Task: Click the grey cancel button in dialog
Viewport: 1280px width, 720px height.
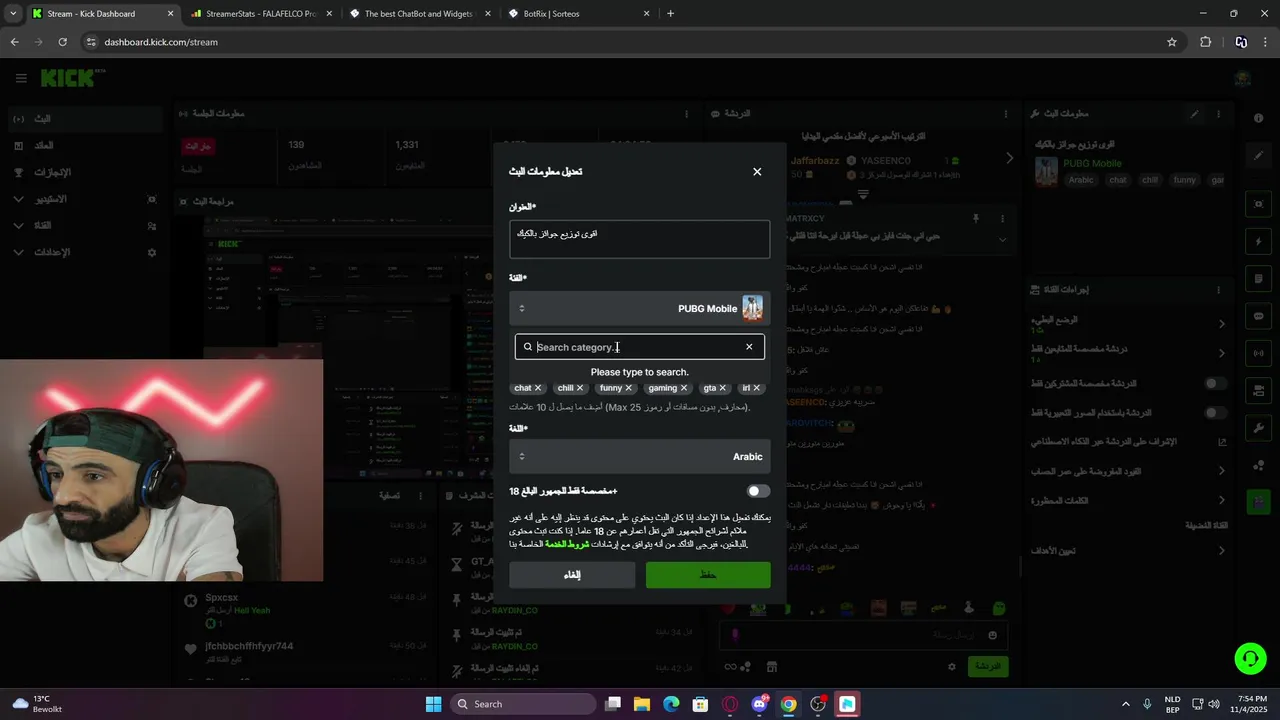Action: pyautogui.click(x=572, y=575)
